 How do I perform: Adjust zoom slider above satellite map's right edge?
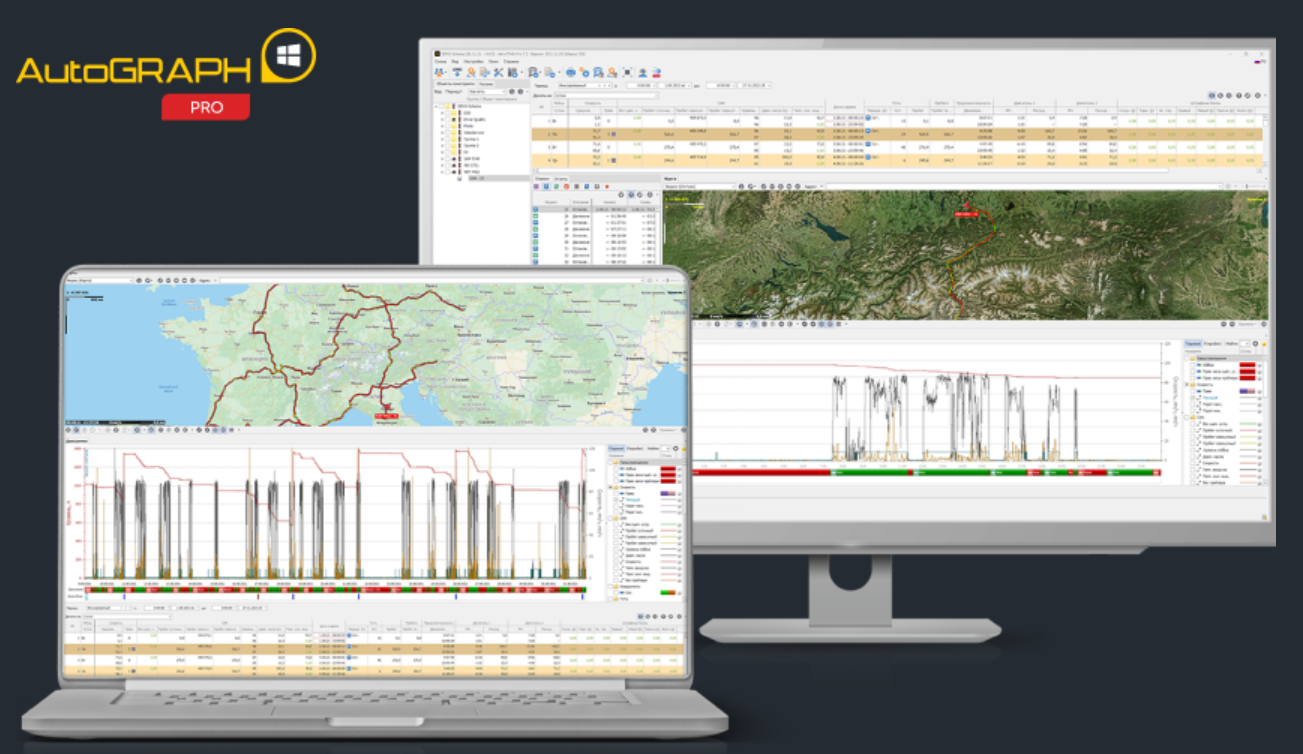(x=1253, y=186)
